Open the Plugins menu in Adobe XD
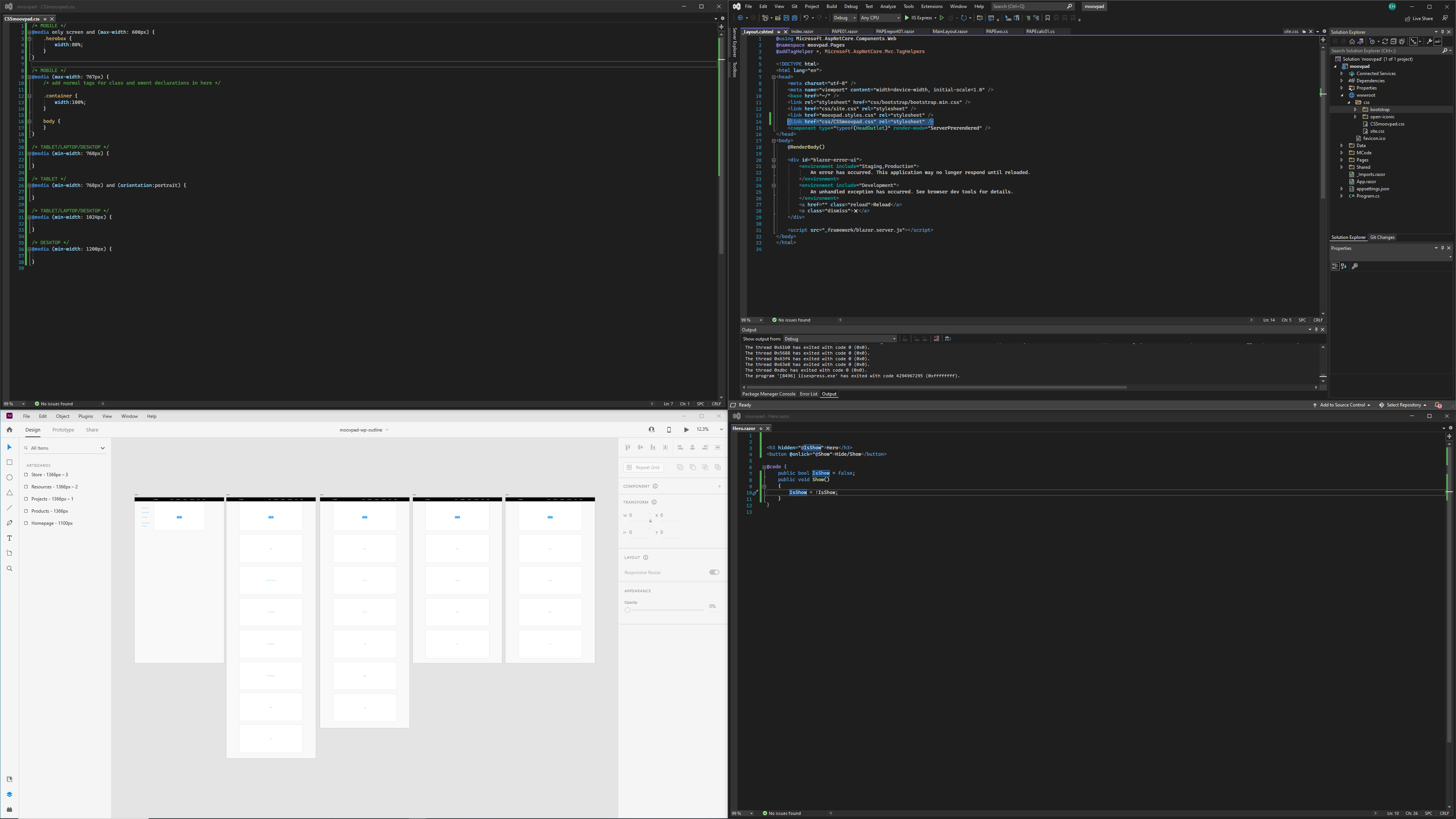1456x819 pixels. click(85, 416)
